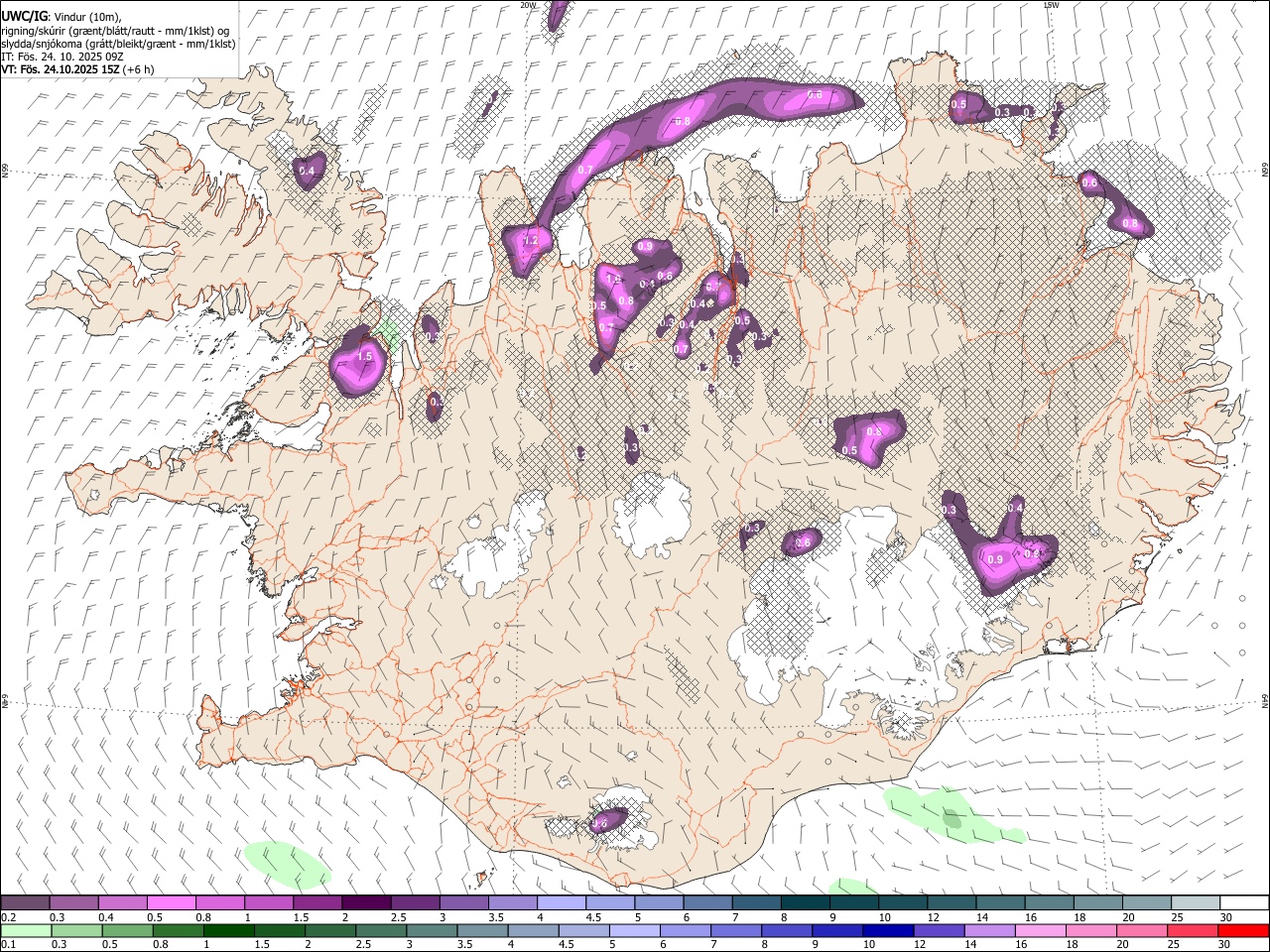
Task: Click the 'slydda/snjókoma (grátt/bleikt/grænt - mm/1klst)' line
Action: point(118,44)
